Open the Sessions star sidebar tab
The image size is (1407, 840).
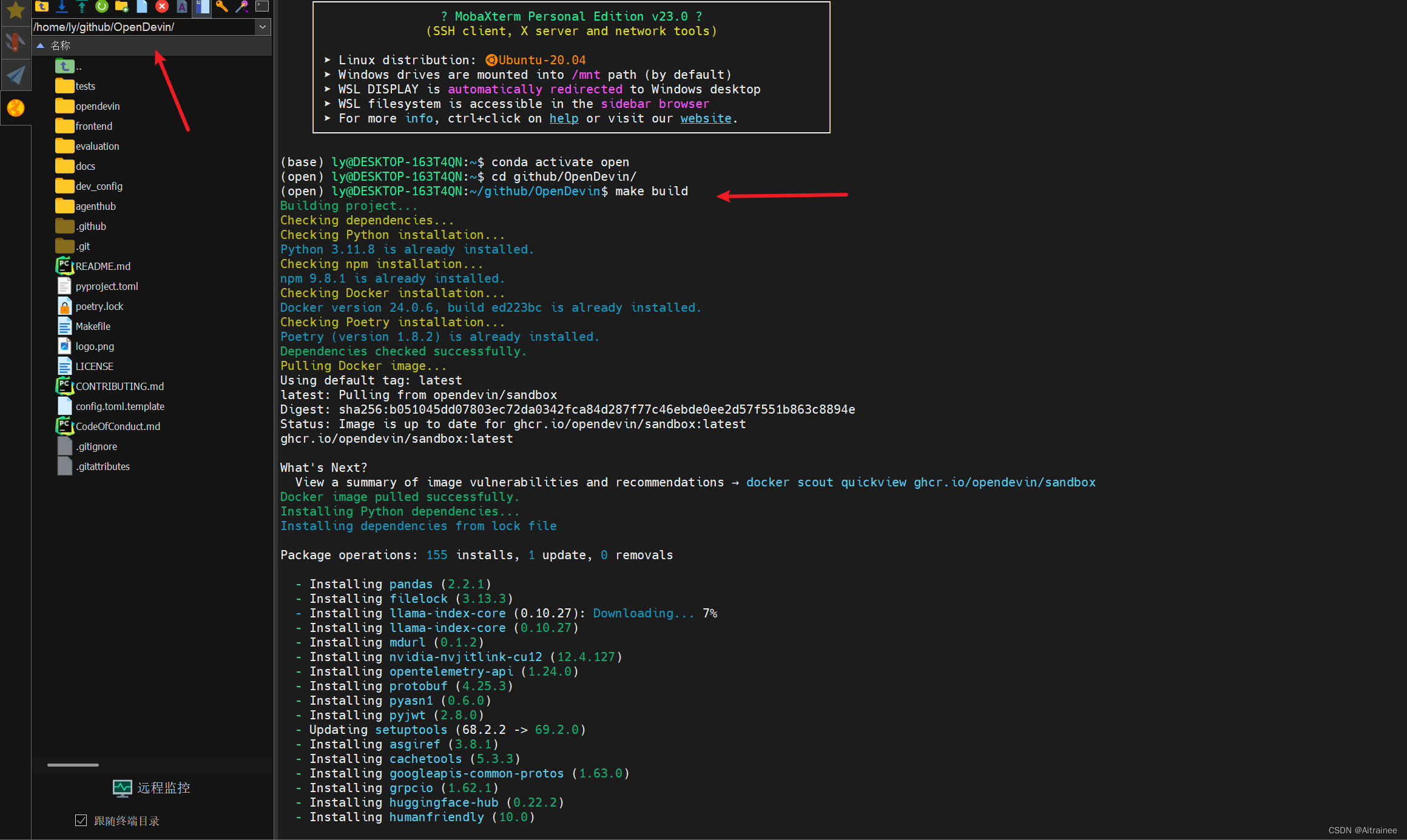[15, 10]
